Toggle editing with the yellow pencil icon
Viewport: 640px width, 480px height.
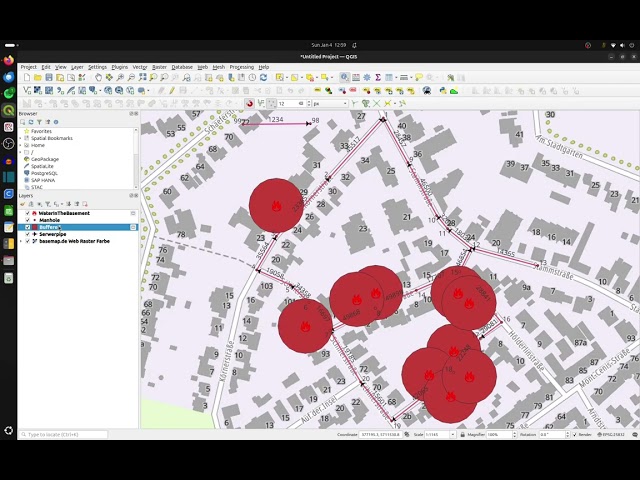click(x=172, y=91)
